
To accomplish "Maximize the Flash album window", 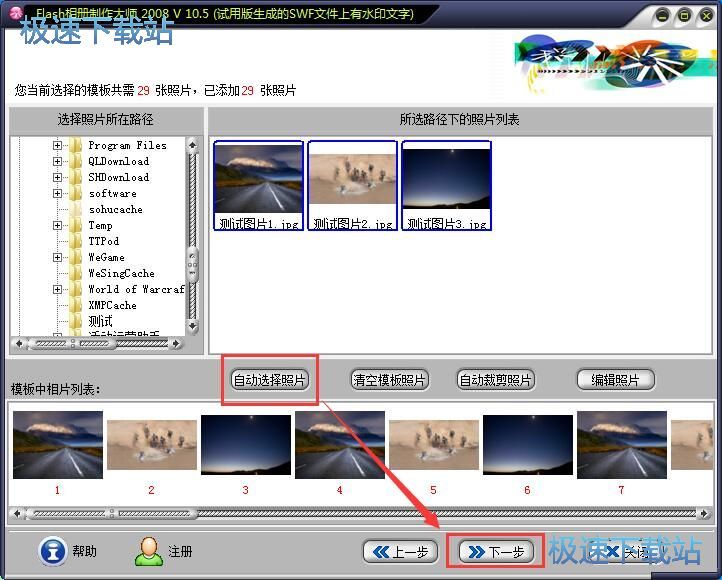I will coord(684,16).
